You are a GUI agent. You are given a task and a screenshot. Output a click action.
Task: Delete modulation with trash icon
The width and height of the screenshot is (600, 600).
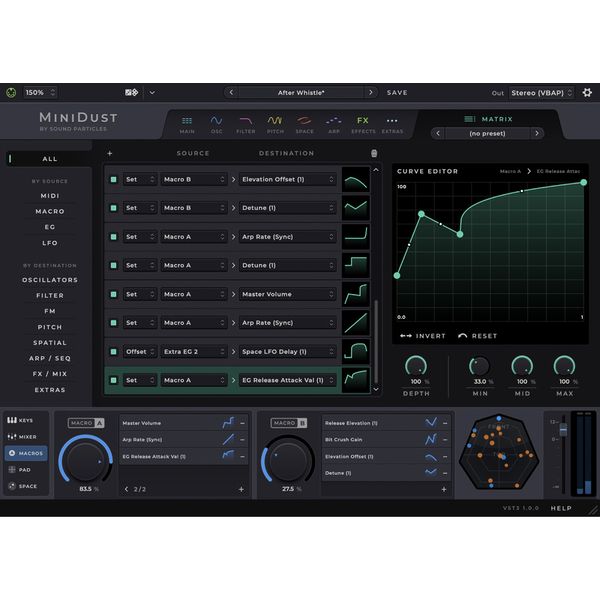pos(374,154)
